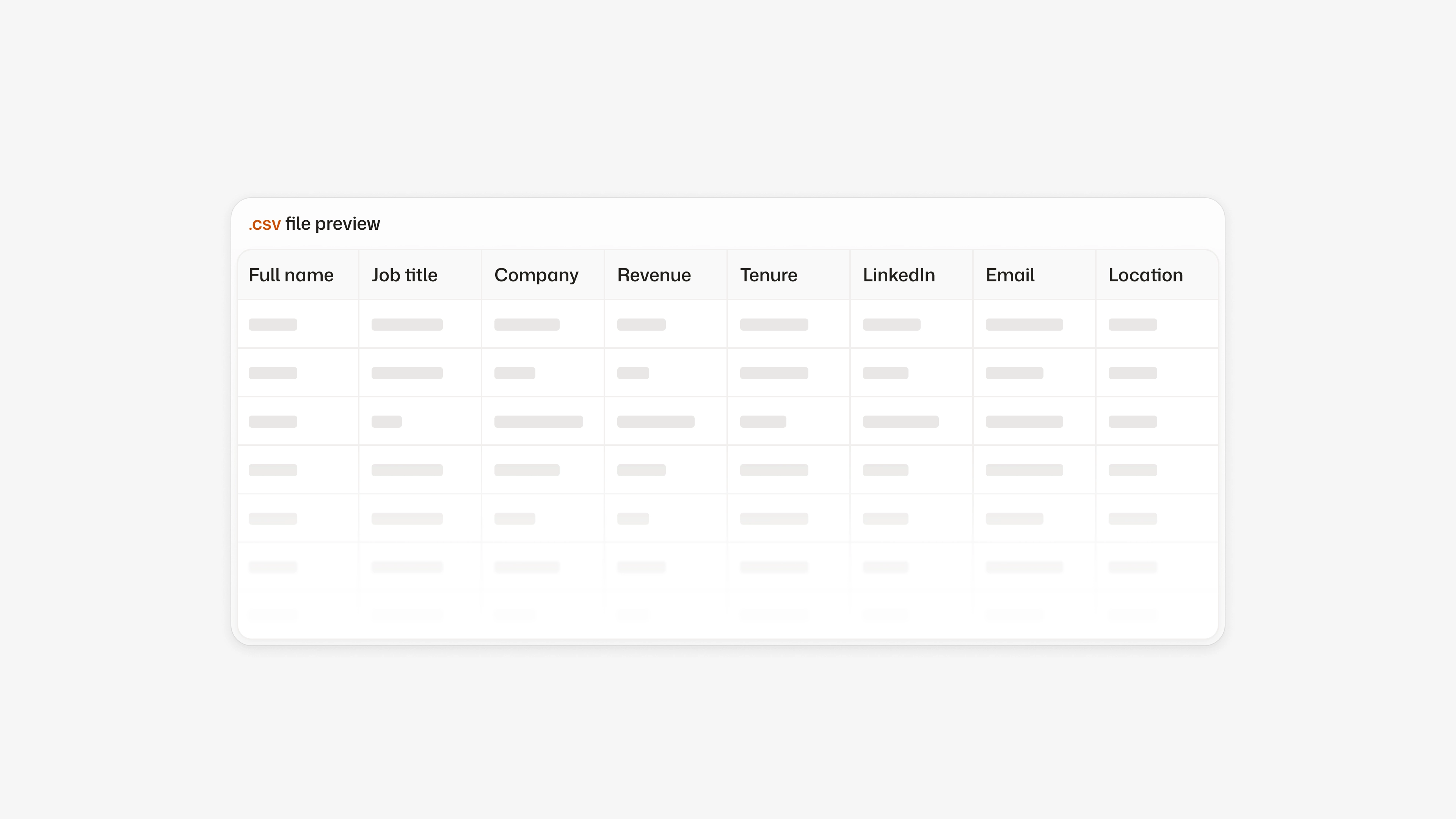Viewport: 1456px width, 819px height.
Task: Select second row Revenue cell
Action: tap(633, 373)
